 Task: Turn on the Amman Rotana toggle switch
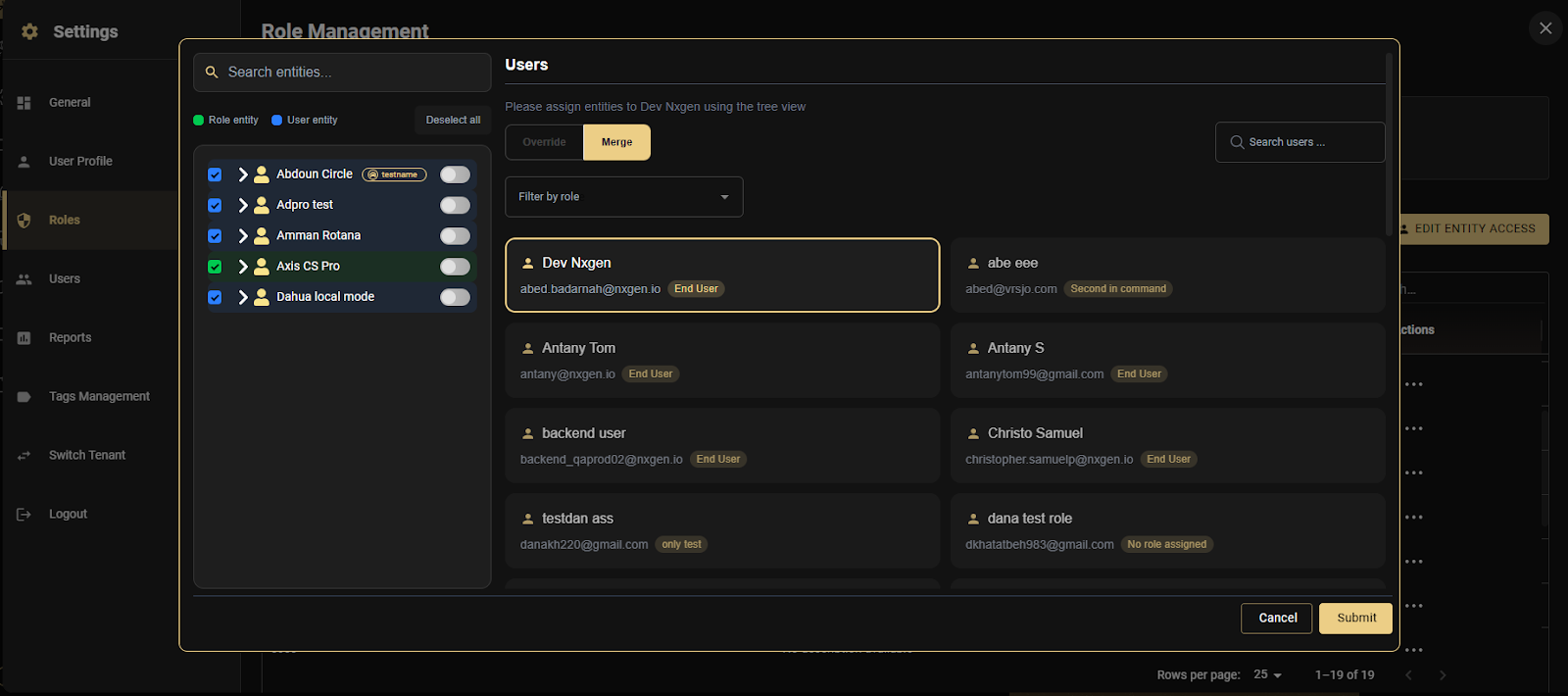(455, 236)
